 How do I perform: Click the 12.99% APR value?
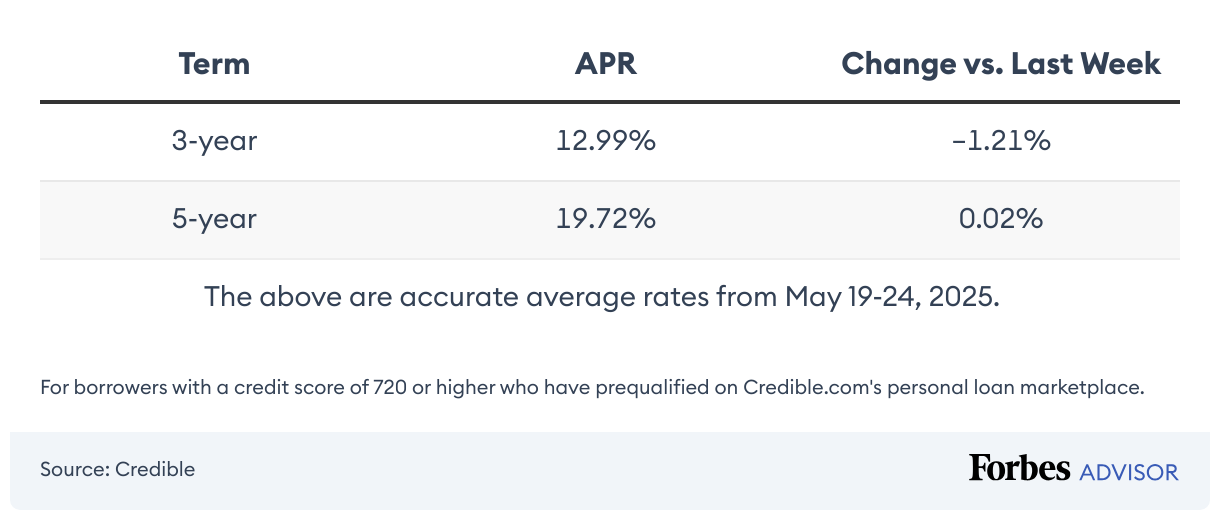[x=605, y=141]
